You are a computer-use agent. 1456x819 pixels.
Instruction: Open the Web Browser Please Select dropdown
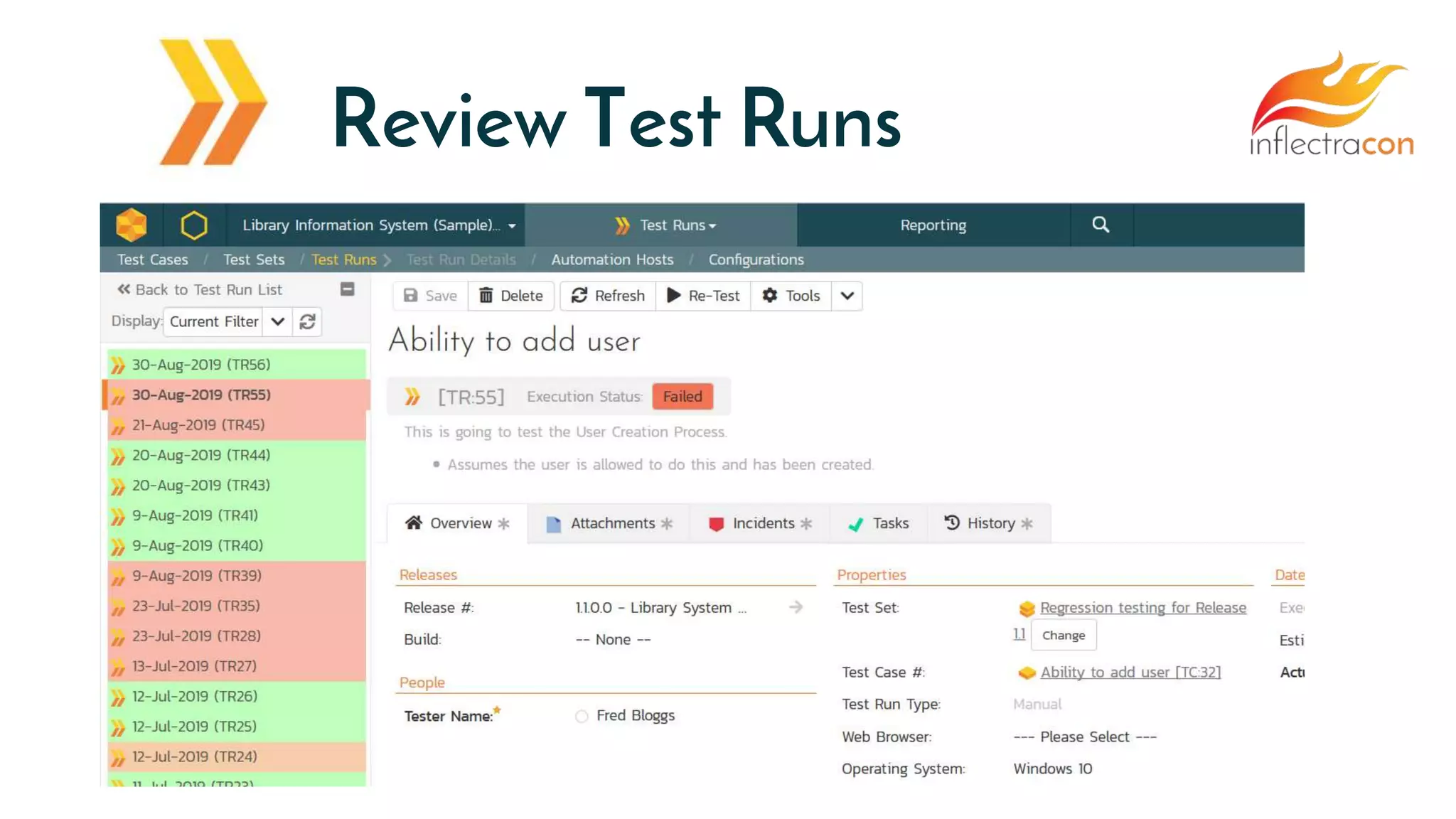click(1085, 737)
